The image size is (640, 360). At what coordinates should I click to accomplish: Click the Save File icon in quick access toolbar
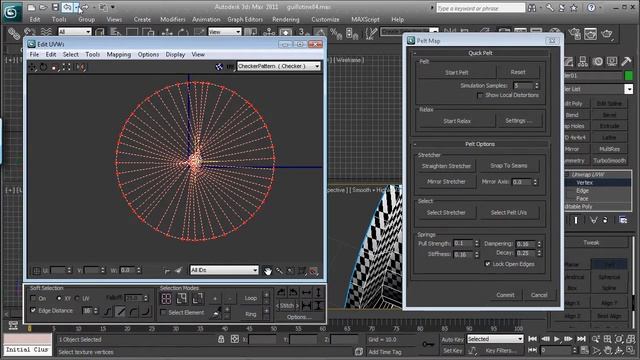(x=55, y=7)
